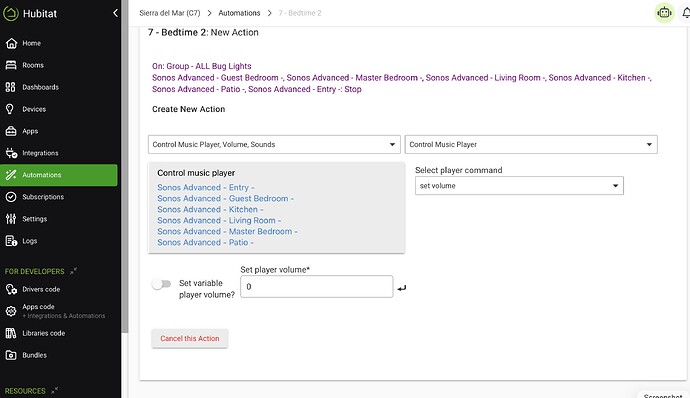Image resolution: width=690 pixels, height=398 pixels.
Task: Click the Dashboards grid icon
Action: click(x=11, y=87)
